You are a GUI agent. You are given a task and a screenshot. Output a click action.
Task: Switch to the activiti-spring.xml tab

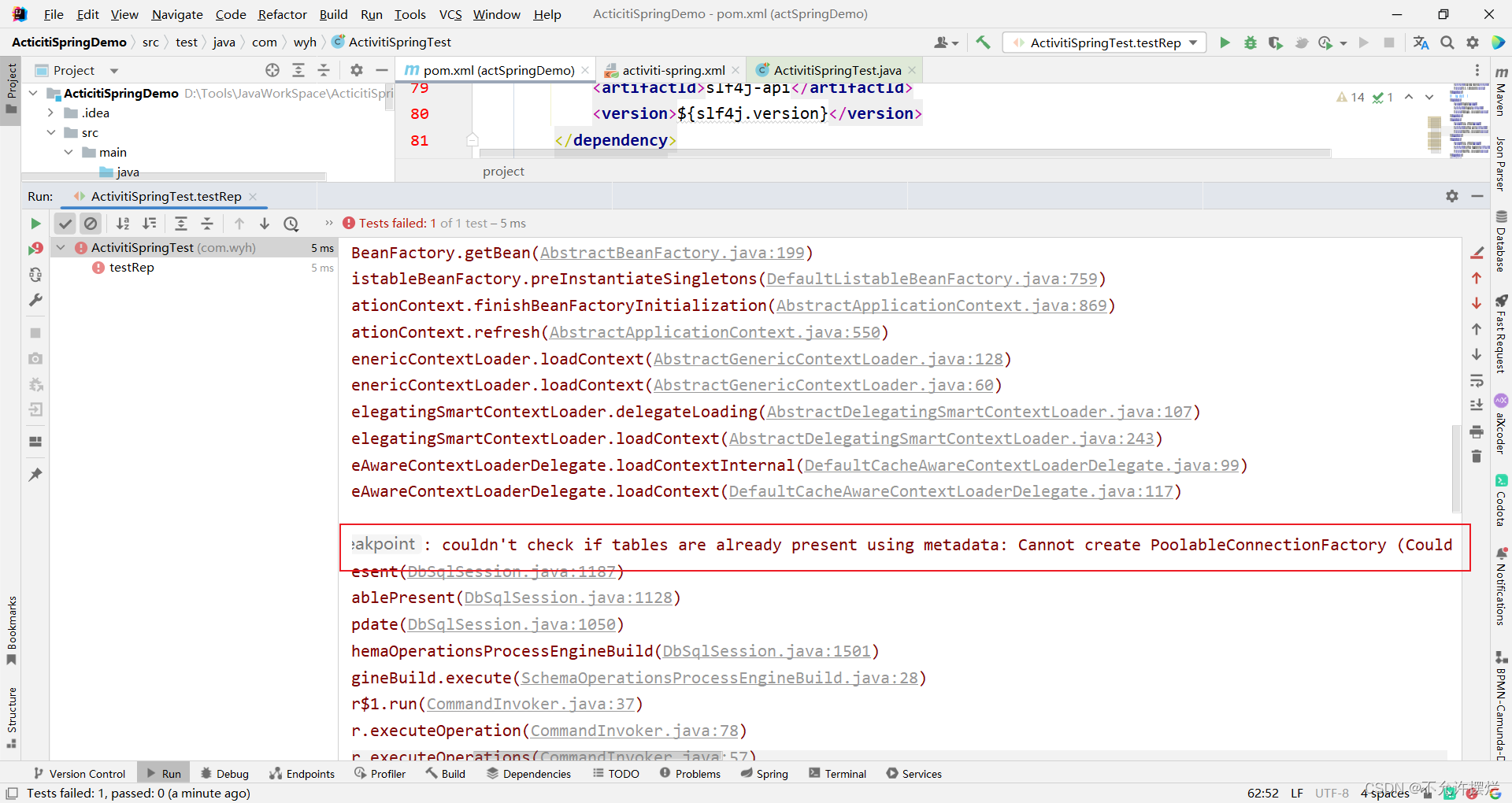[x=673, y=70]
